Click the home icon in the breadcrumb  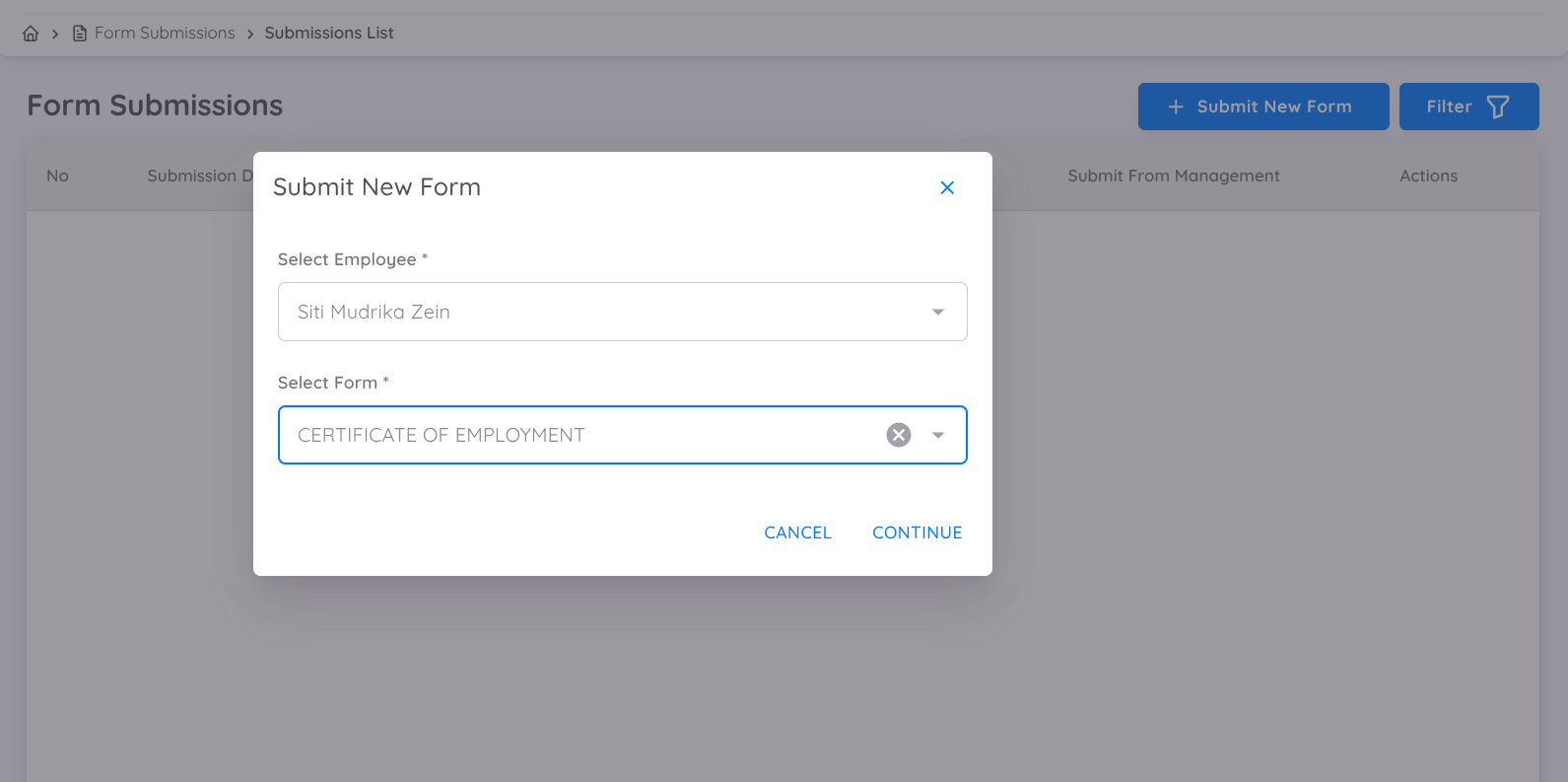tap(30, 33)
